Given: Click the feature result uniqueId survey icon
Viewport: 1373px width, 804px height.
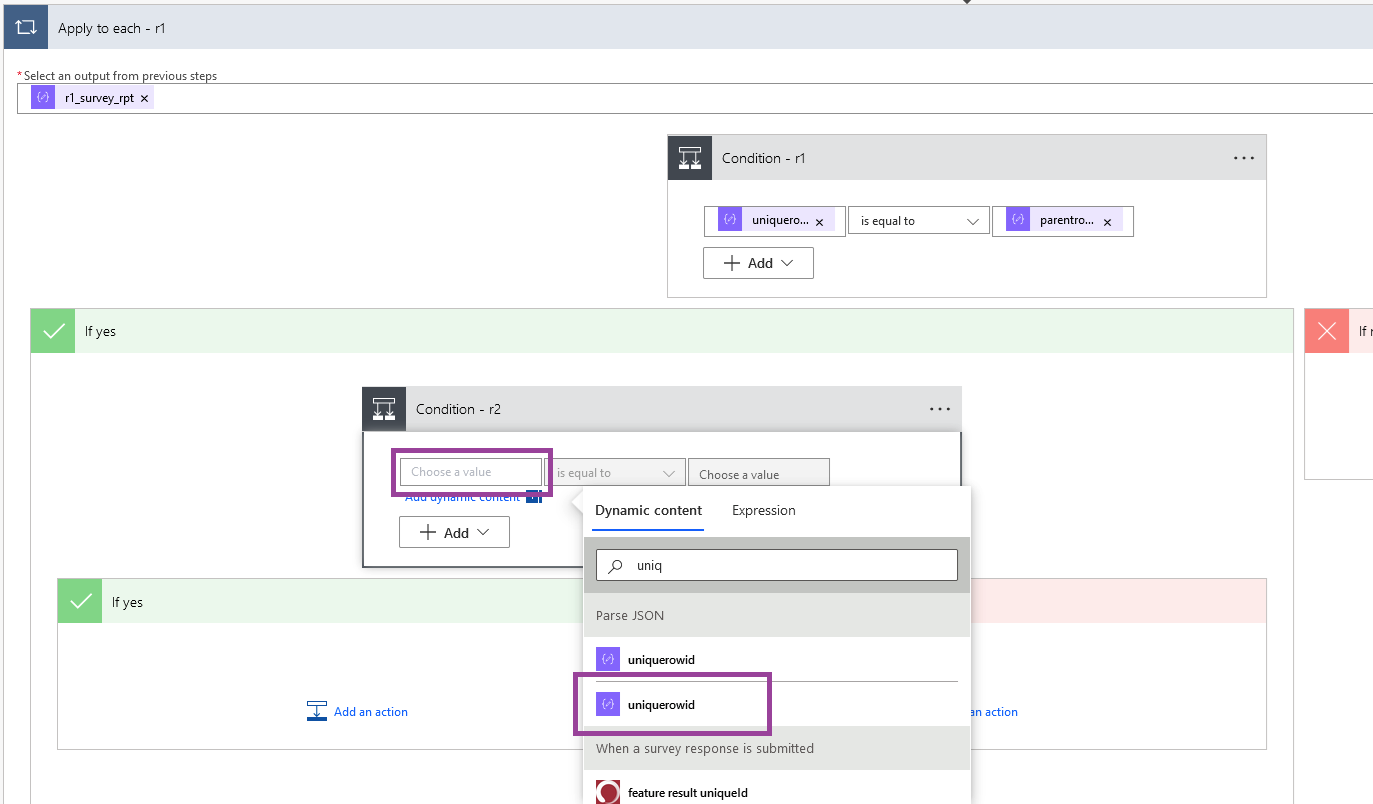Looking at the screenshot, I should 607,791.
